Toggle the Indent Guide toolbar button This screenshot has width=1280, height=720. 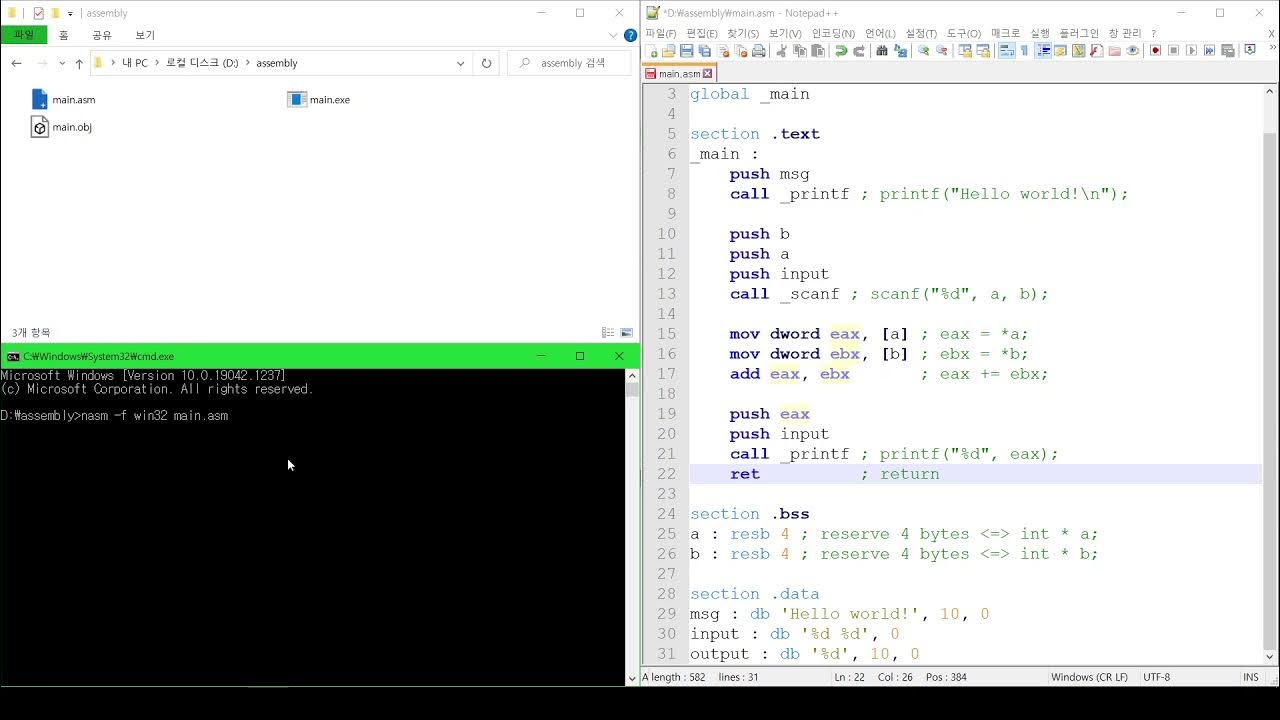tap(1043, 50)
